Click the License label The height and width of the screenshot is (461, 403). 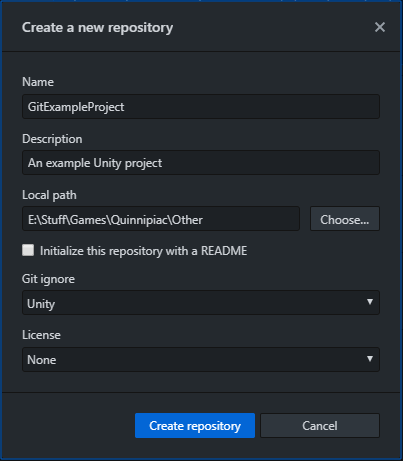click(41, 335)
